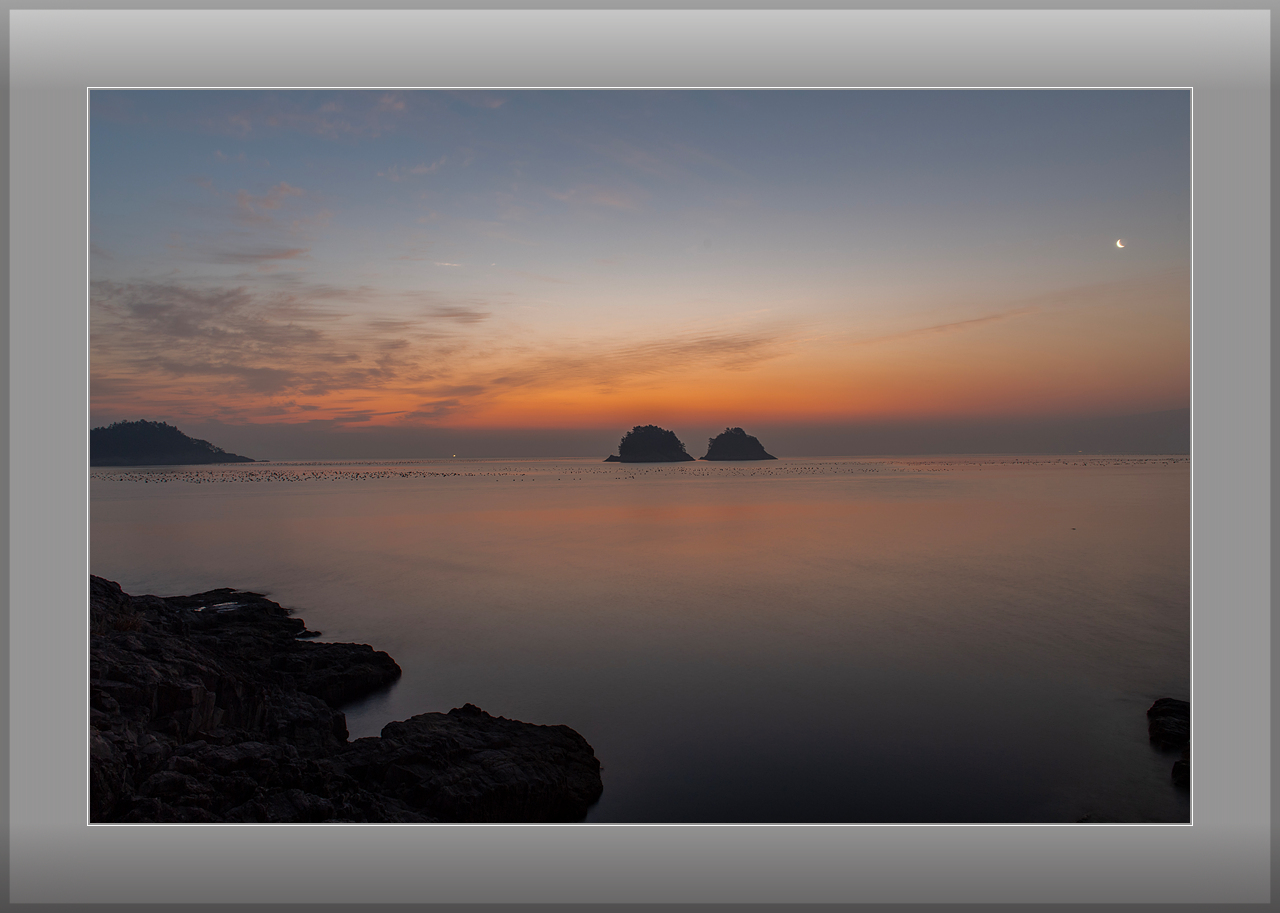Click the framed sunset seascape photo
Image resolution: width=1280 pixels, height=913 pixels.
(x=640, y=456)
